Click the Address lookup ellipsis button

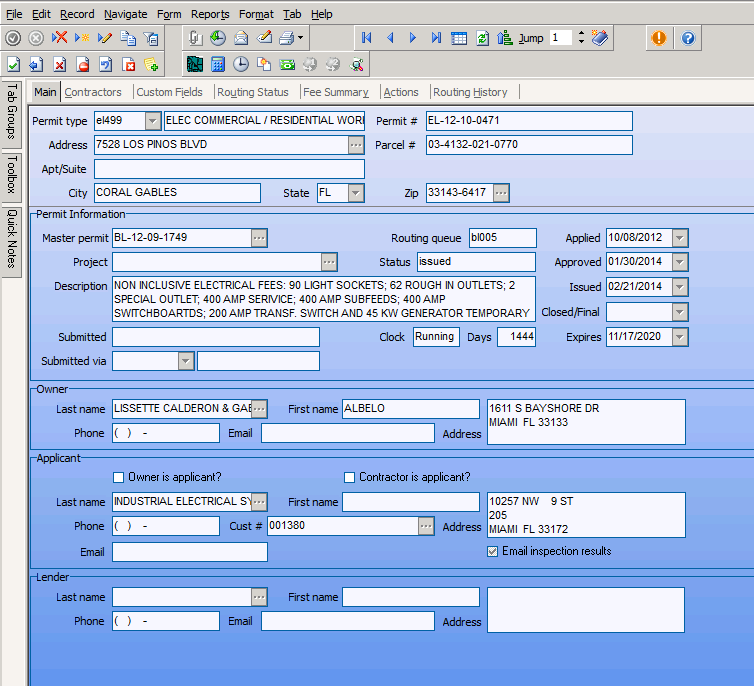(356, 145)
